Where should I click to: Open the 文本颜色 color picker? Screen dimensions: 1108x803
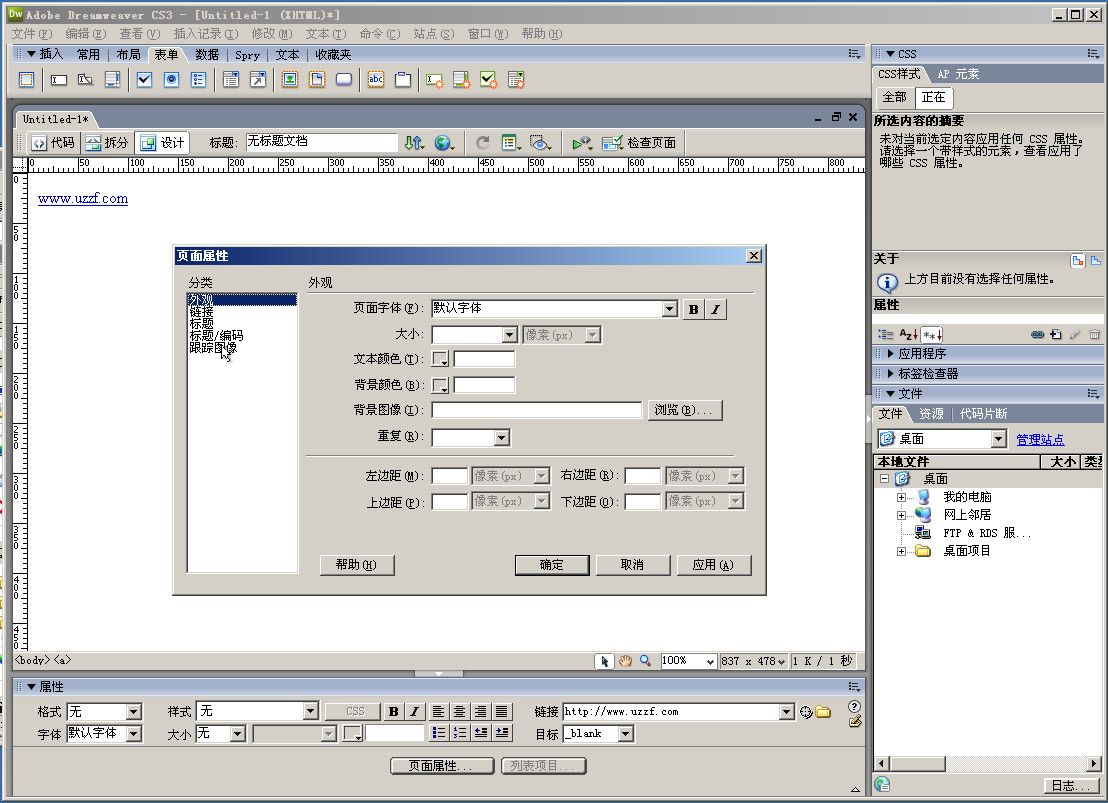click(440, 359)
